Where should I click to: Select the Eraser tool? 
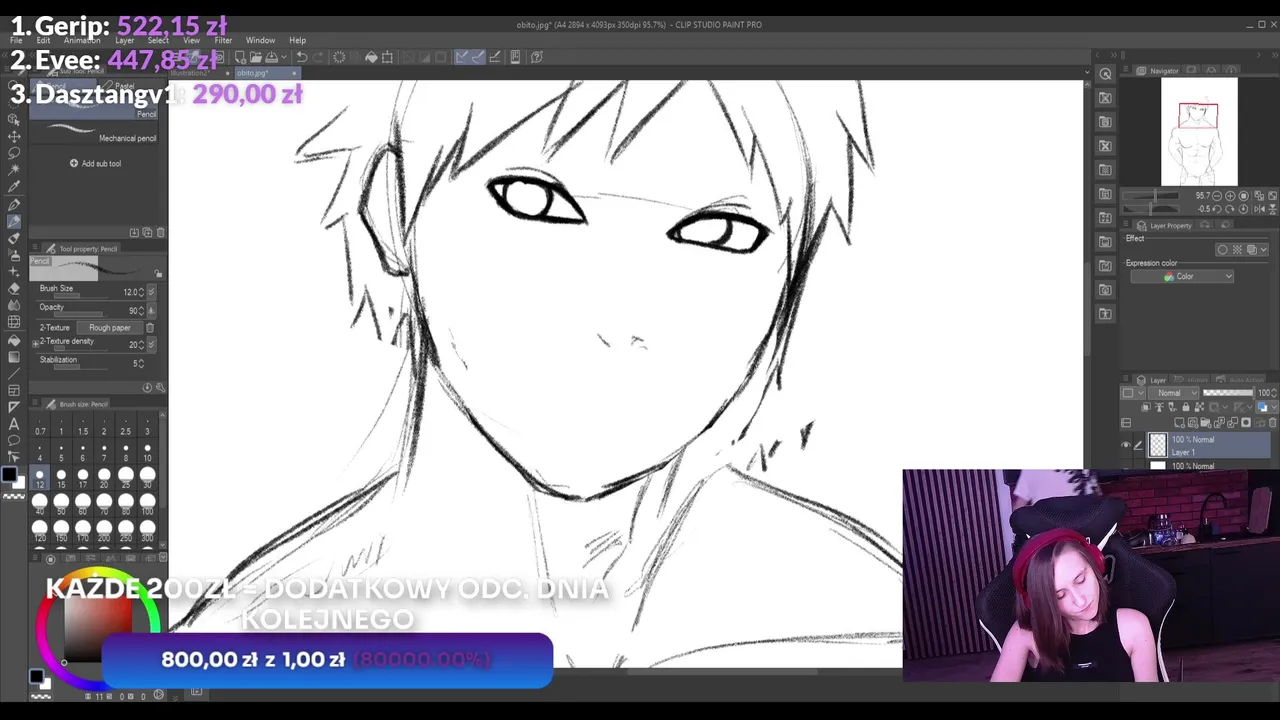coord(14,289)
